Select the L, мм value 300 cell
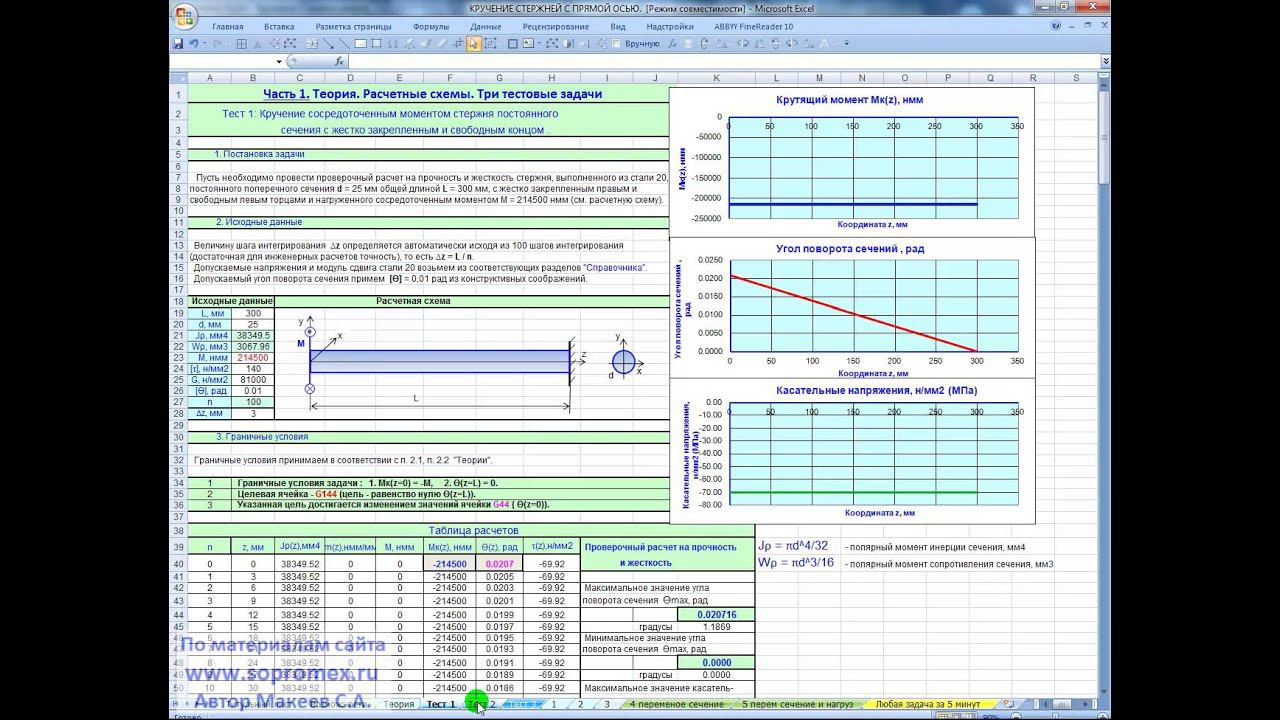1280x720 pixels. 252,313
